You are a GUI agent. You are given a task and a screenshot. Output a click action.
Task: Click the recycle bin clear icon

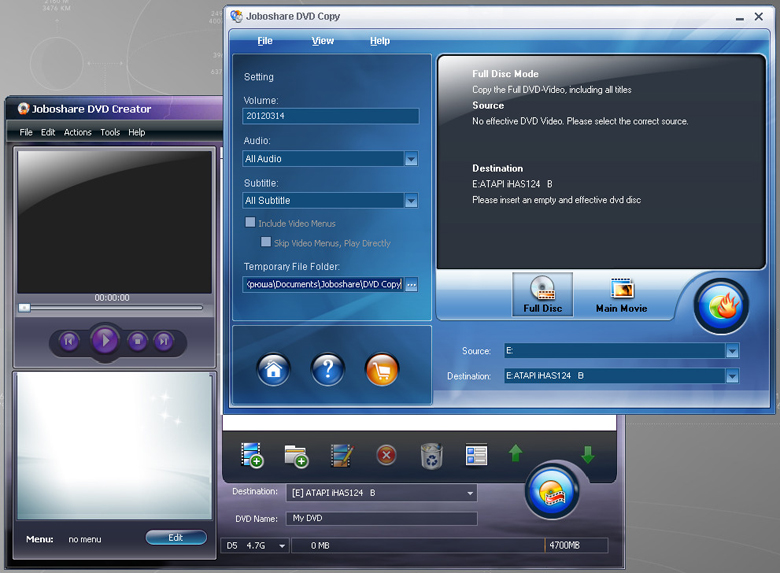coord(431,456)
